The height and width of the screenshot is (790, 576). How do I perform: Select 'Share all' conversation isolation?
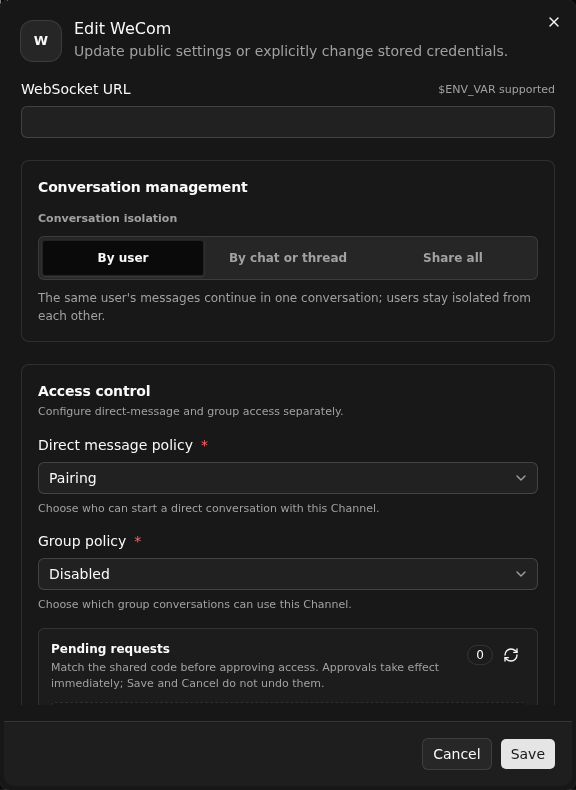click(453, 258)
